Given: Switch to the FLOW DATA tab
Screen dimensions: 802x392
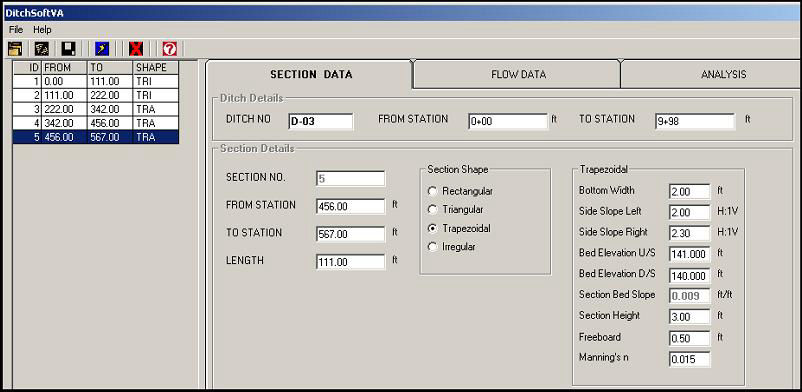Looking at the screenshot, I should pyautogui.click(x=518, y=75).
